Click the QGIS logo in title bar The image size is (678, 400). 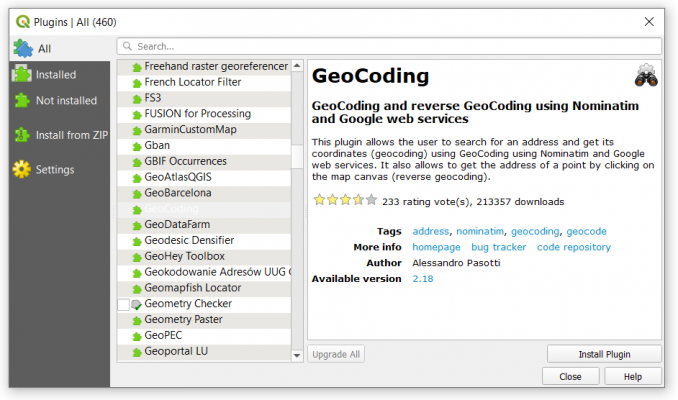(x=22, y=22)
